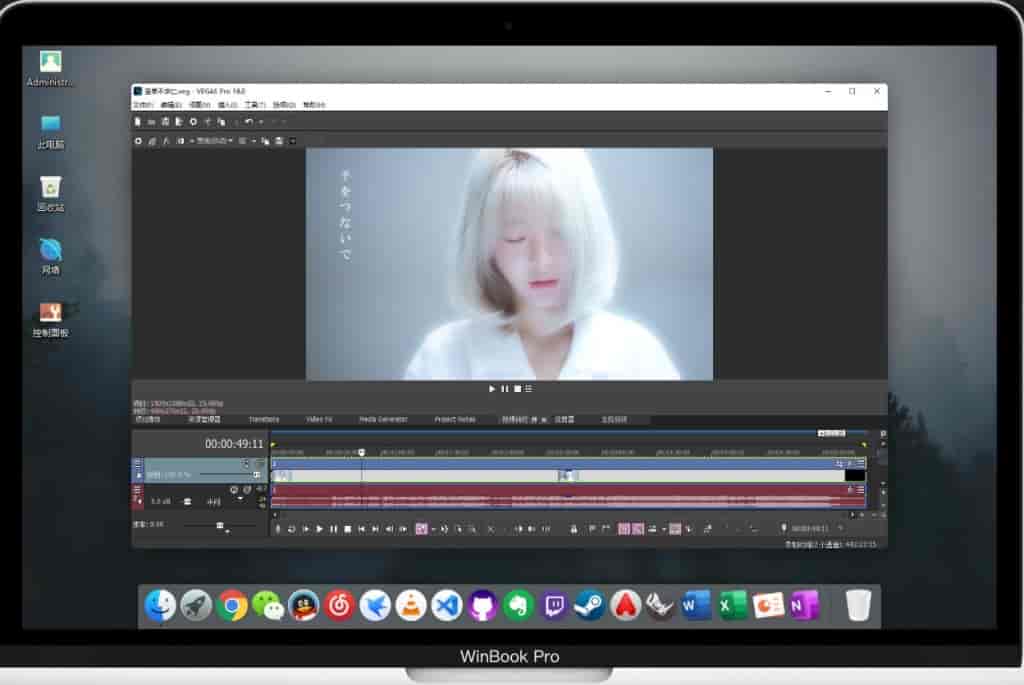Expand the Undo history dropdown arrow
The image size is (1024, 685).
pyautogui.click(x=260, y=121)
